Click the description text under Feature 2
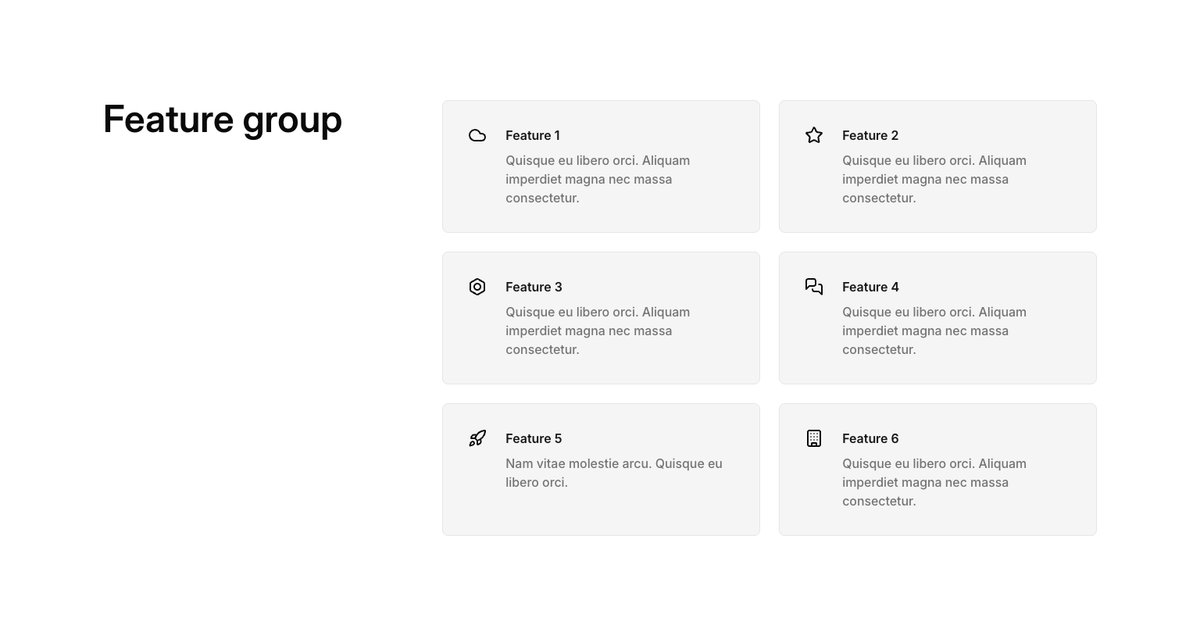This screenshot has height=636, width=1200. (x=934, y=179)
